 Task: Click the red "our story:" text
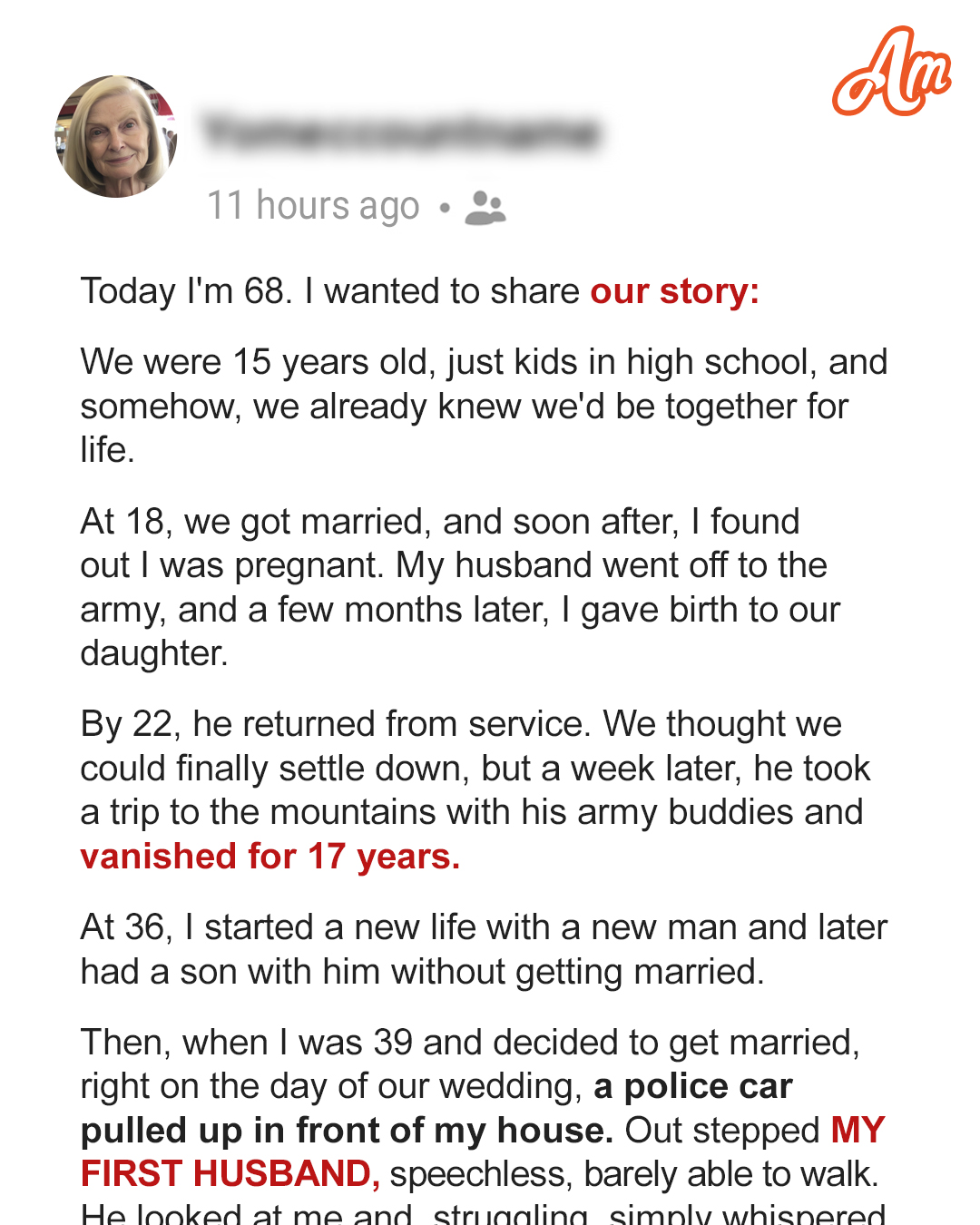tap(674, 291)
